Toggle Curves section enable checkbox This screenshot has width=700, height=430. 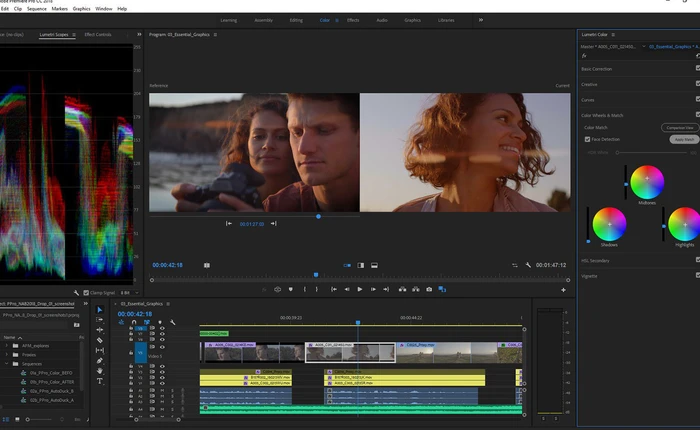[x=698, y=99]
